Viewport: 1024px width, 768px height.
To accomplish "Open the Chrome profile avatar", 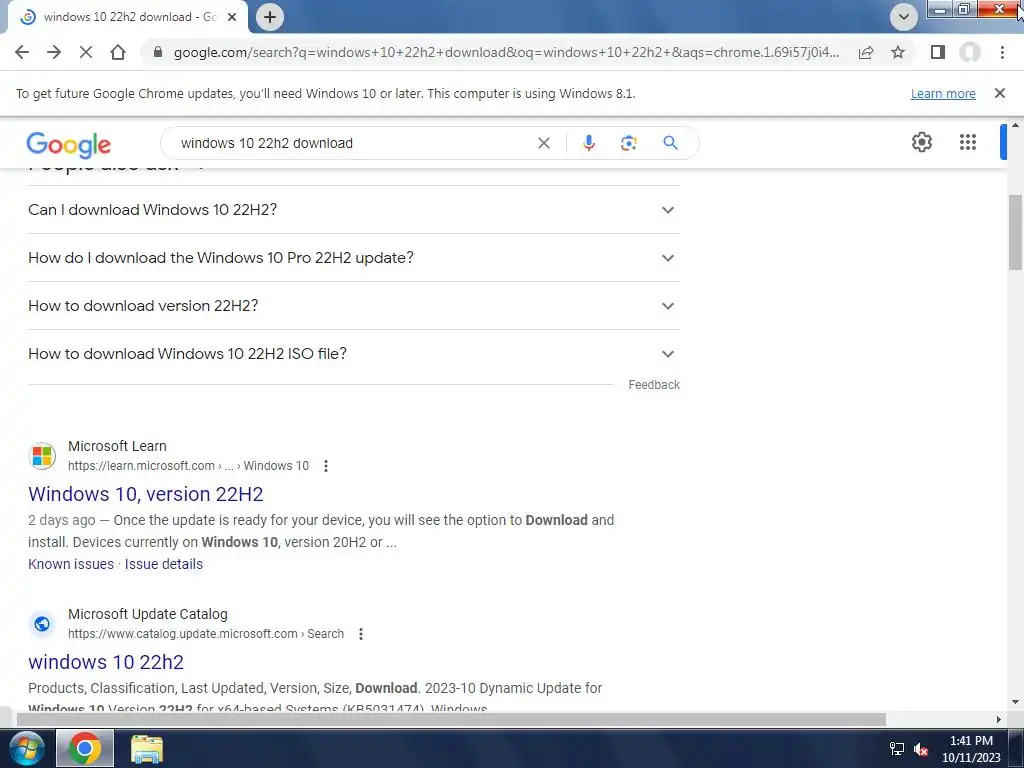I will 970,52.
